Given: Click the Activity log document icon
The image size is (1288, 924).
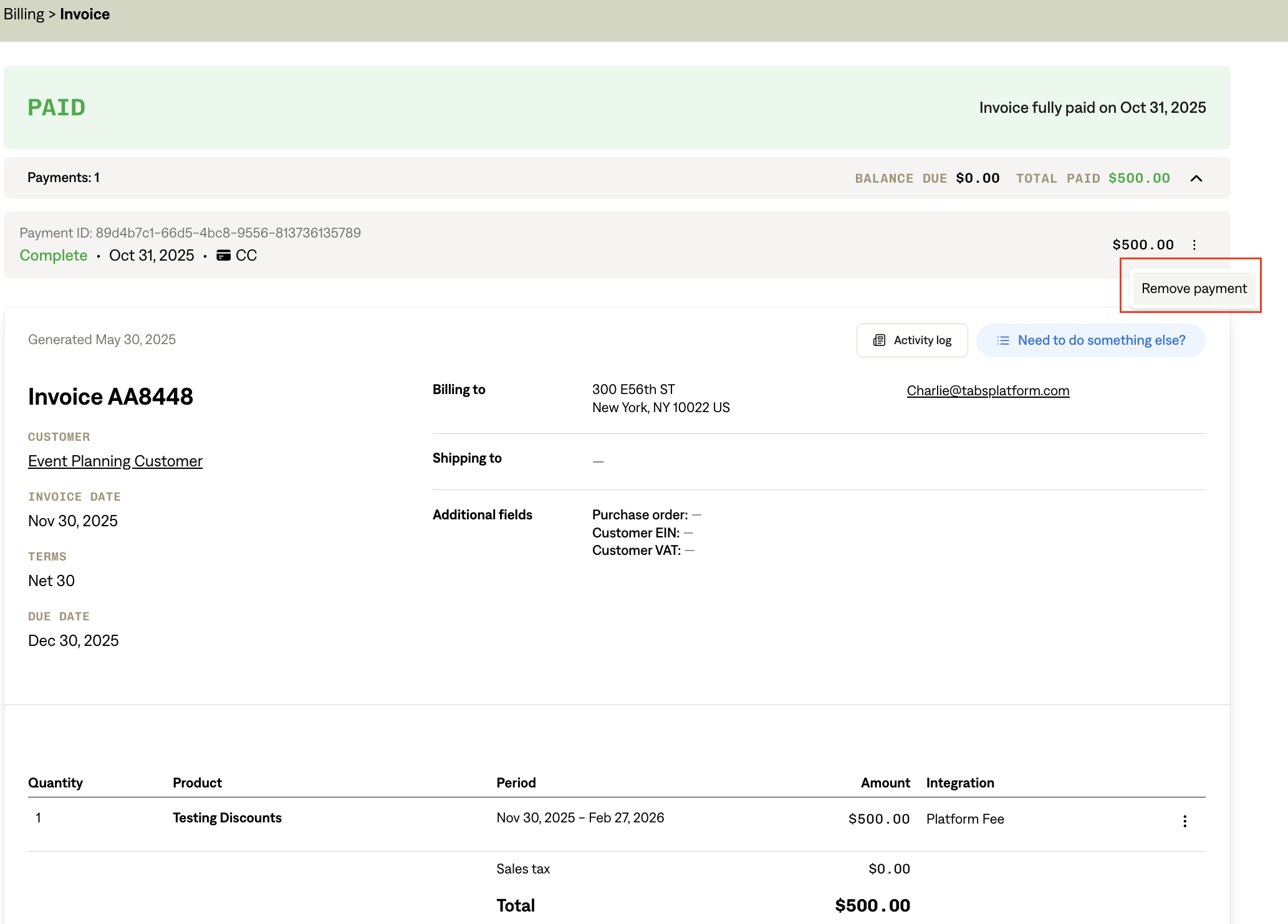Looking at the screenshot, I should (x=879, y=340).
